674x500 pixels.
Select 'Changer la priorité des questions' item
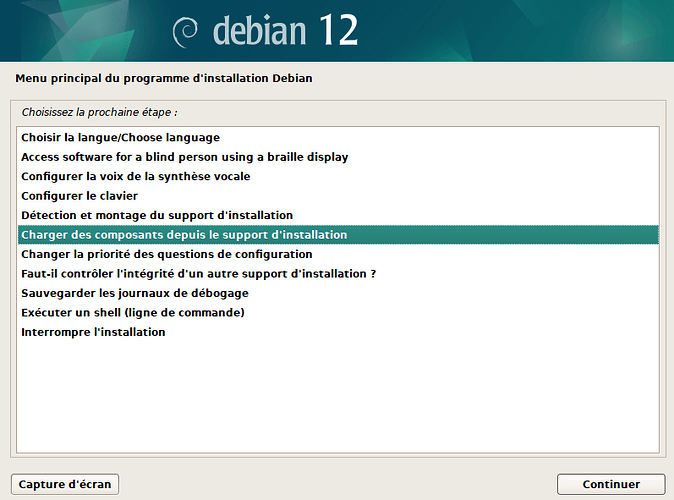click(338, 254)
